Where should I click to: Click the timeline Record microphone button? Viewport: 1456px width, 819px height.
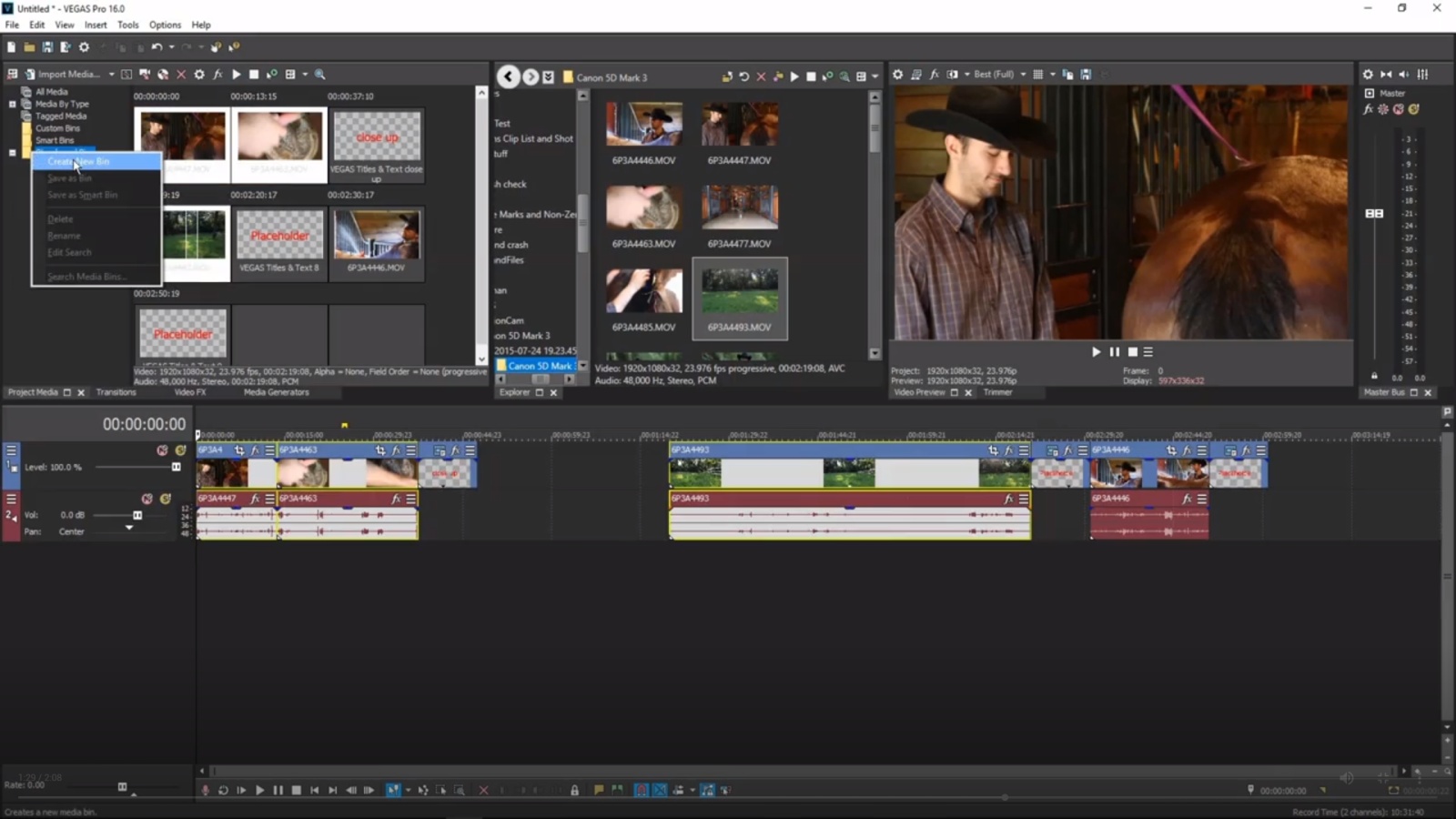[206, 790]
